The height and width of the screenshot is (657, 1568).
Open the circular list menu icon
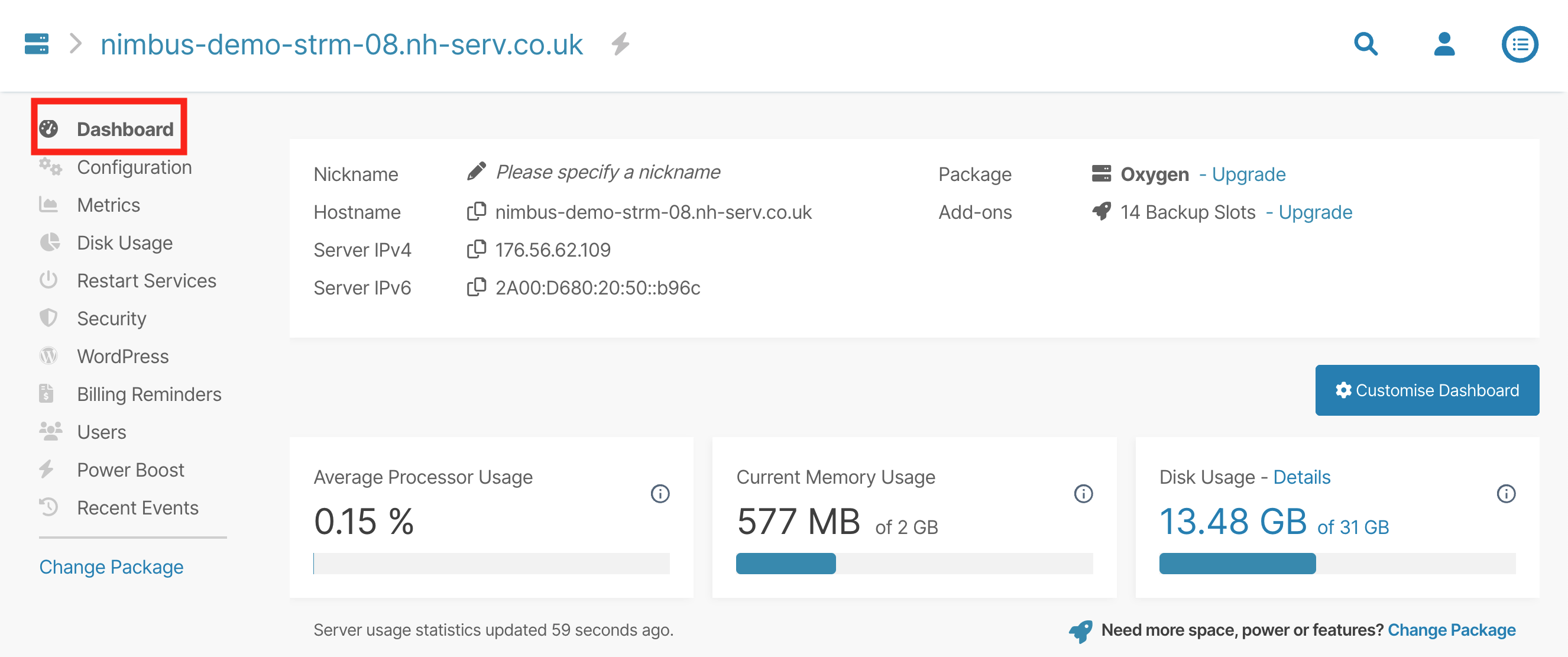(x=1520, y=44)
